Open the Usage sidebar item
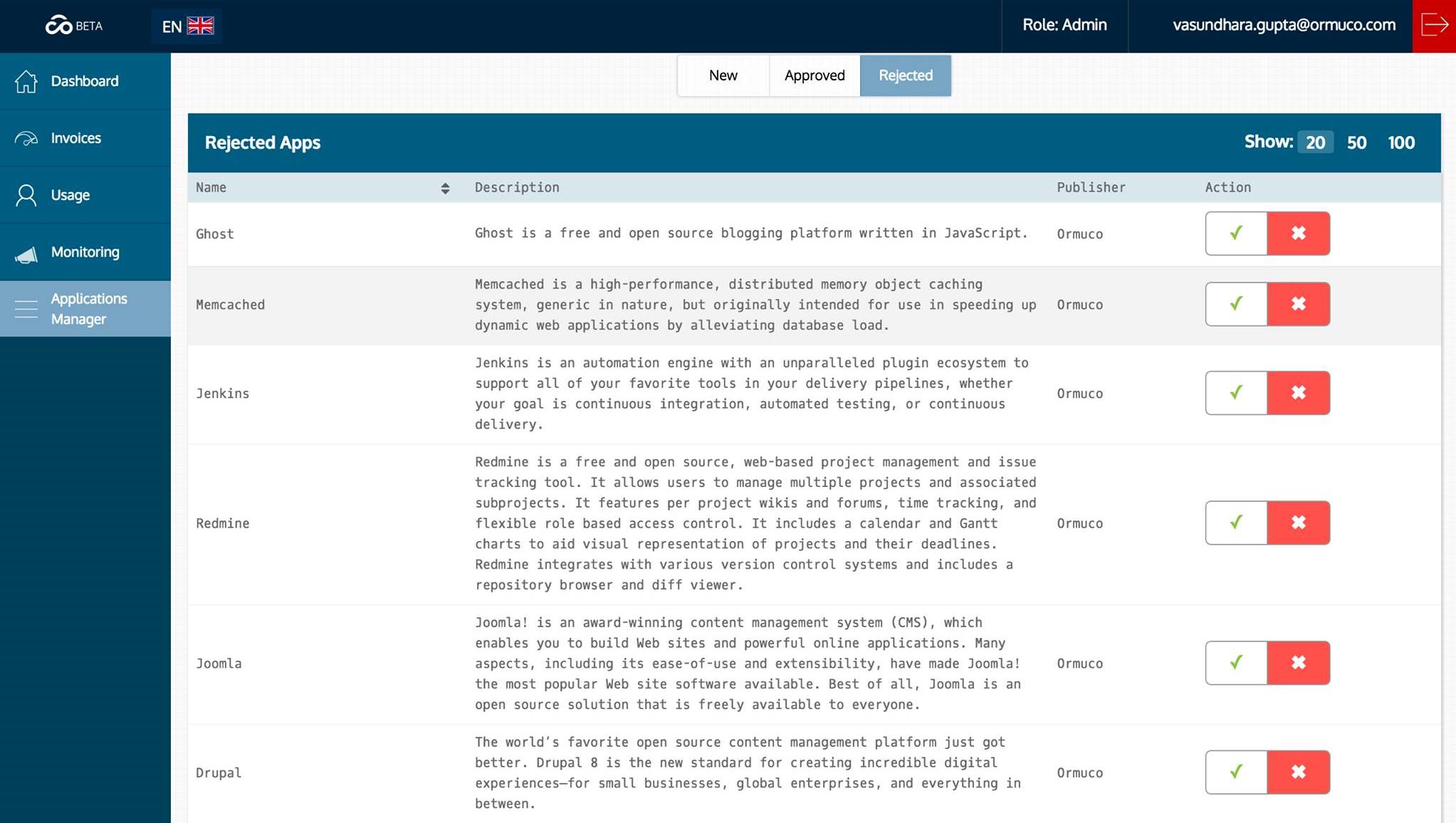Screen dimensions: 1456x823 tap(85, 195)
